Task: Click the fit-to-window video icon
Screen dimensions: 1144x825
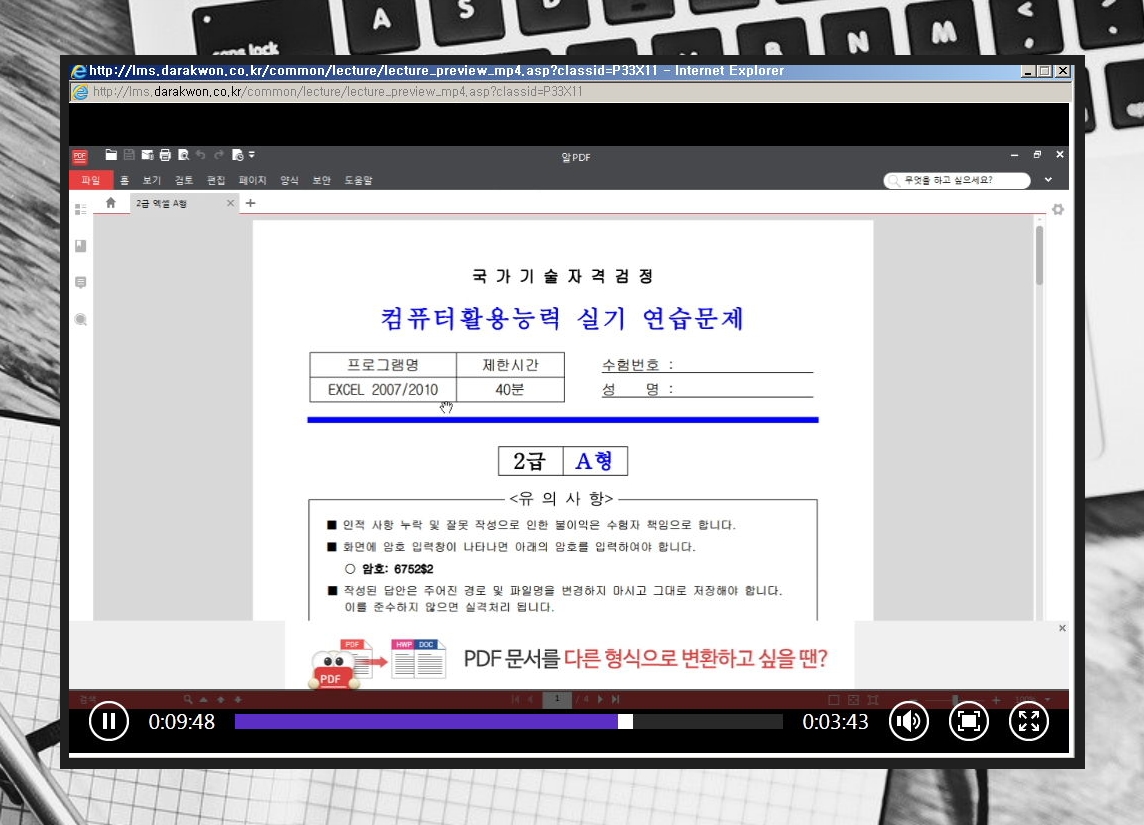Action: [x=968, y=721]
